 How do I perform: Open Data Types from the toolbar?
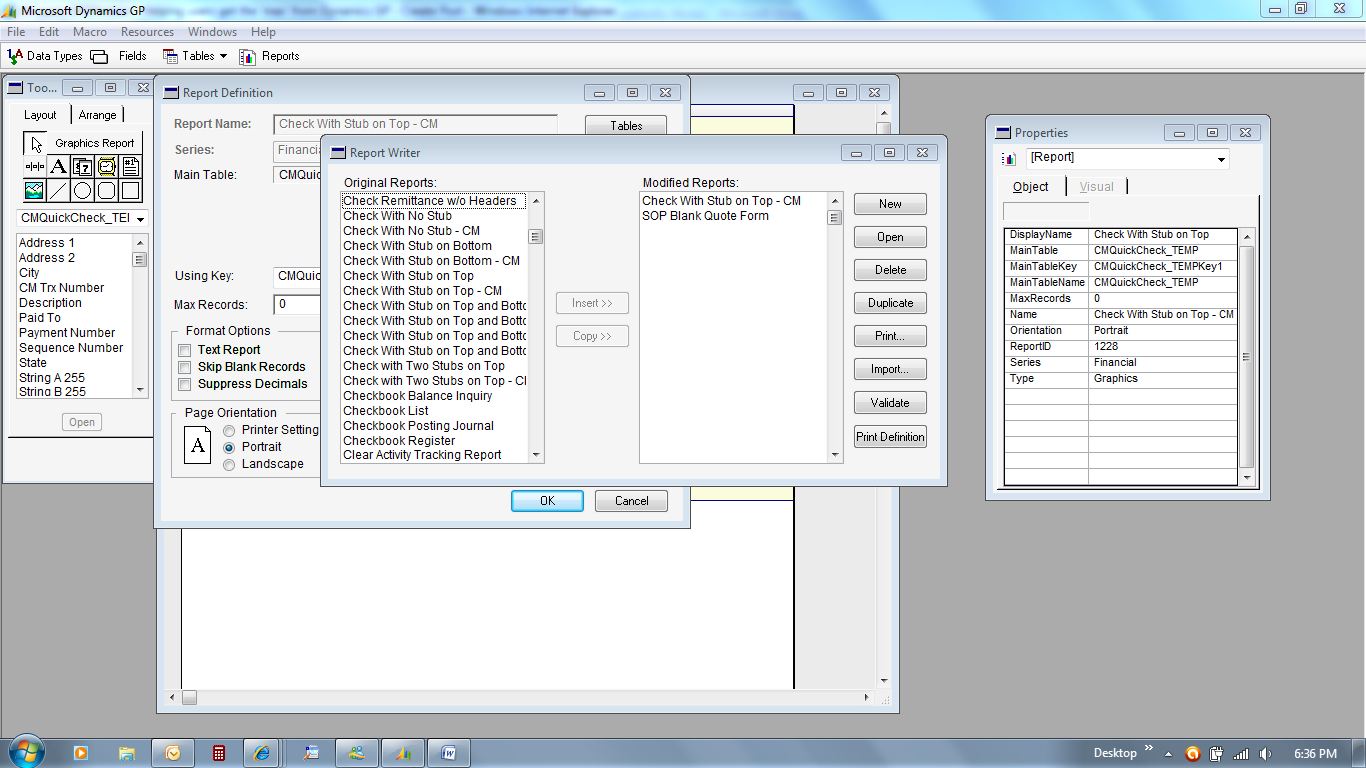click(45, 56)
